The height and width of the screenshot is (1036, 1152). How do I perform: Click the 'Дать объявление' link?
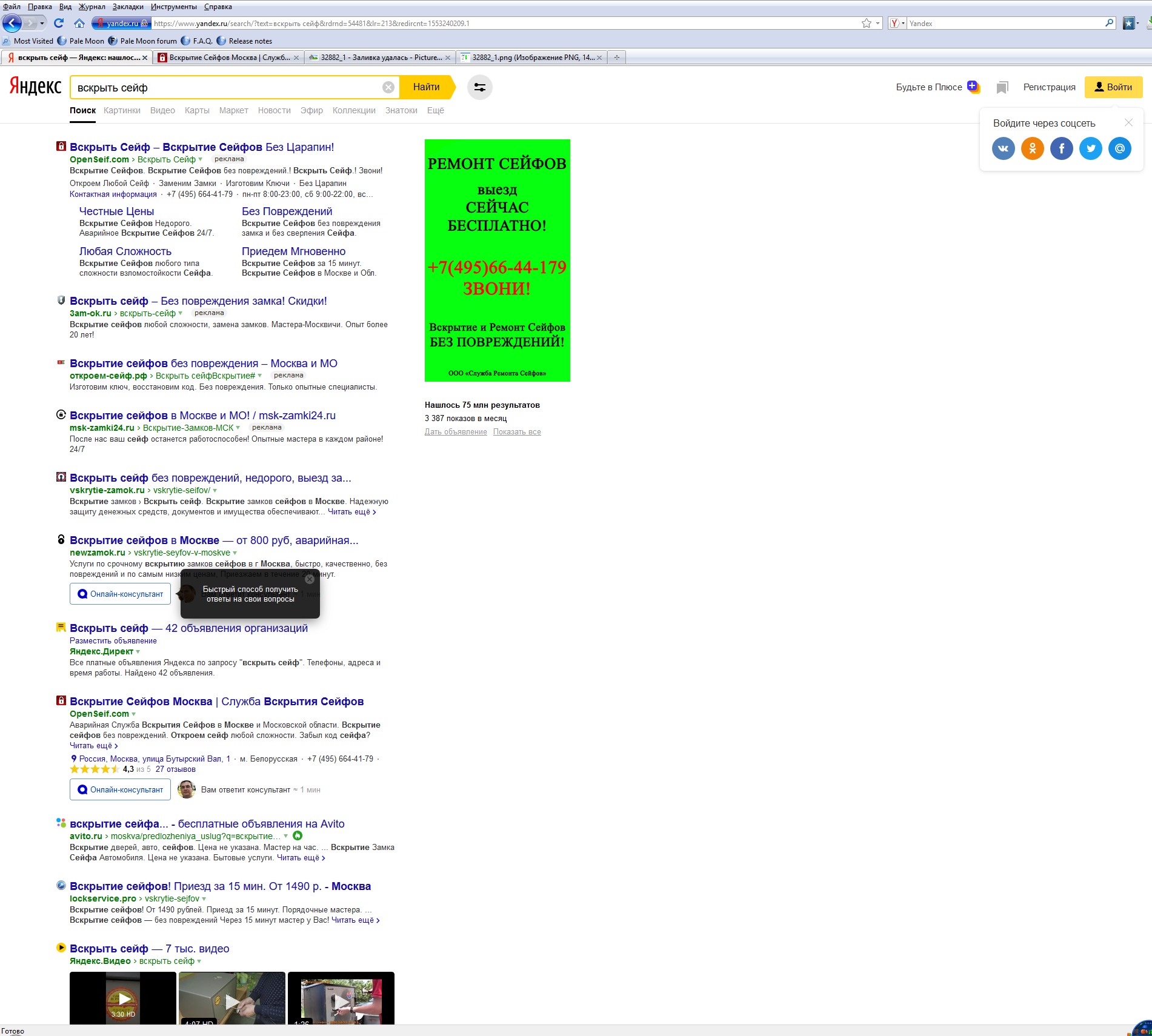click(456, 432)
